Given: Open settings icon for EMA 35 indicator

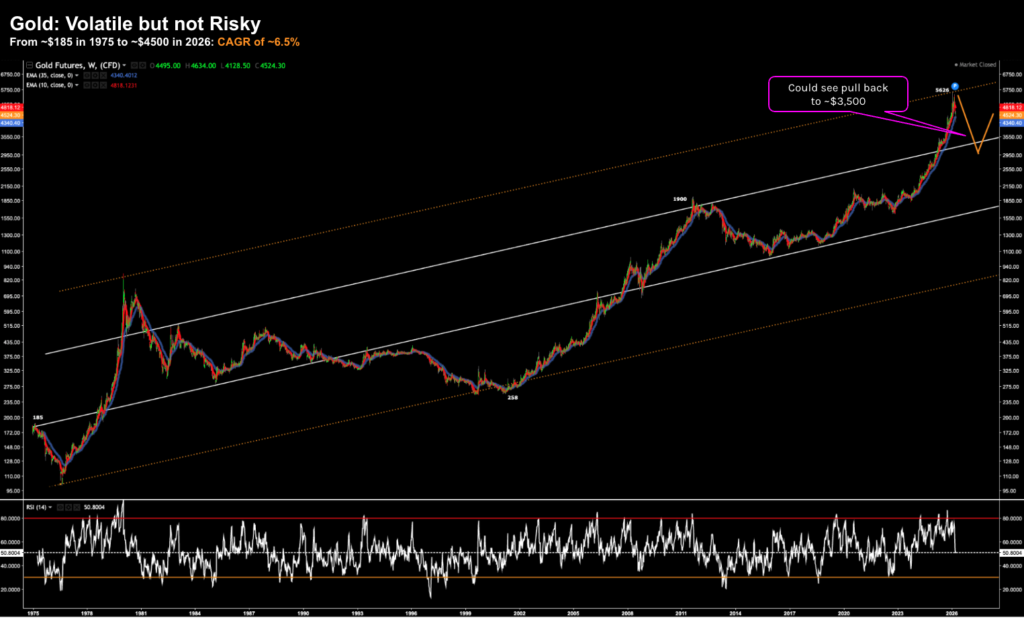Looking at the screenshot, I should tap(94, 76).
